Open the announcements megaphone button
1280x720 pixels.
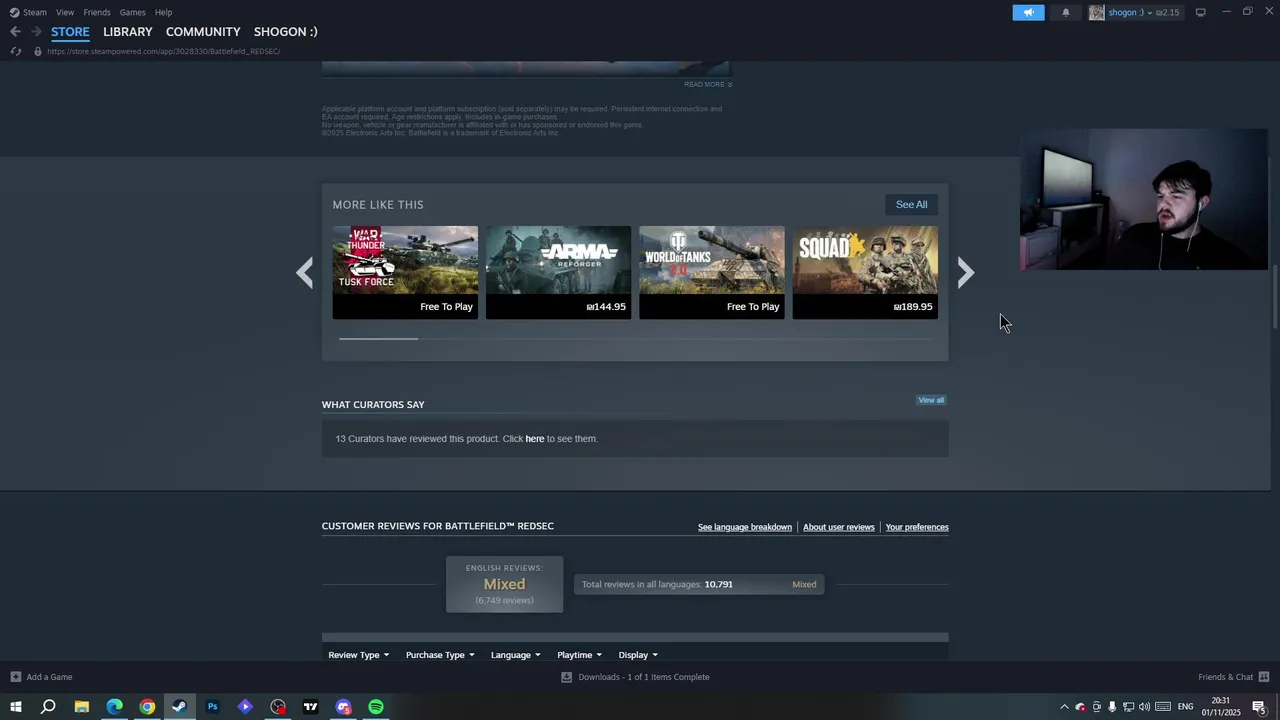point(1028,12)
